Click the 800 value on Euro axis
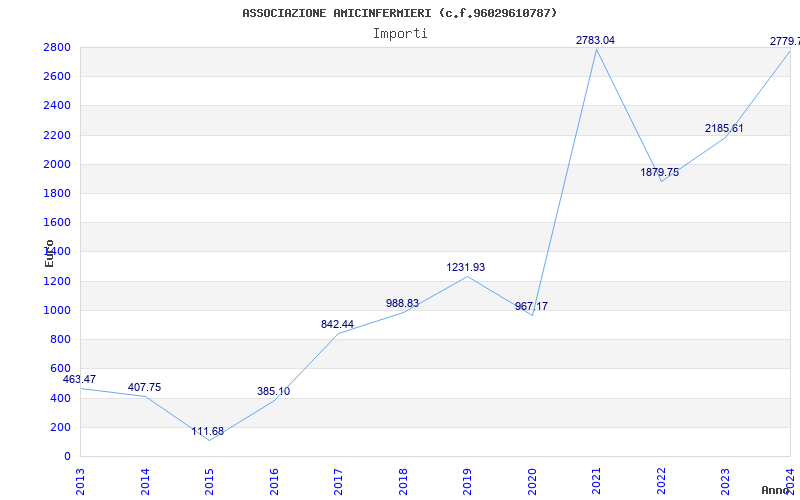The height and width of the screenshot is (500, 800). (60, 339)
